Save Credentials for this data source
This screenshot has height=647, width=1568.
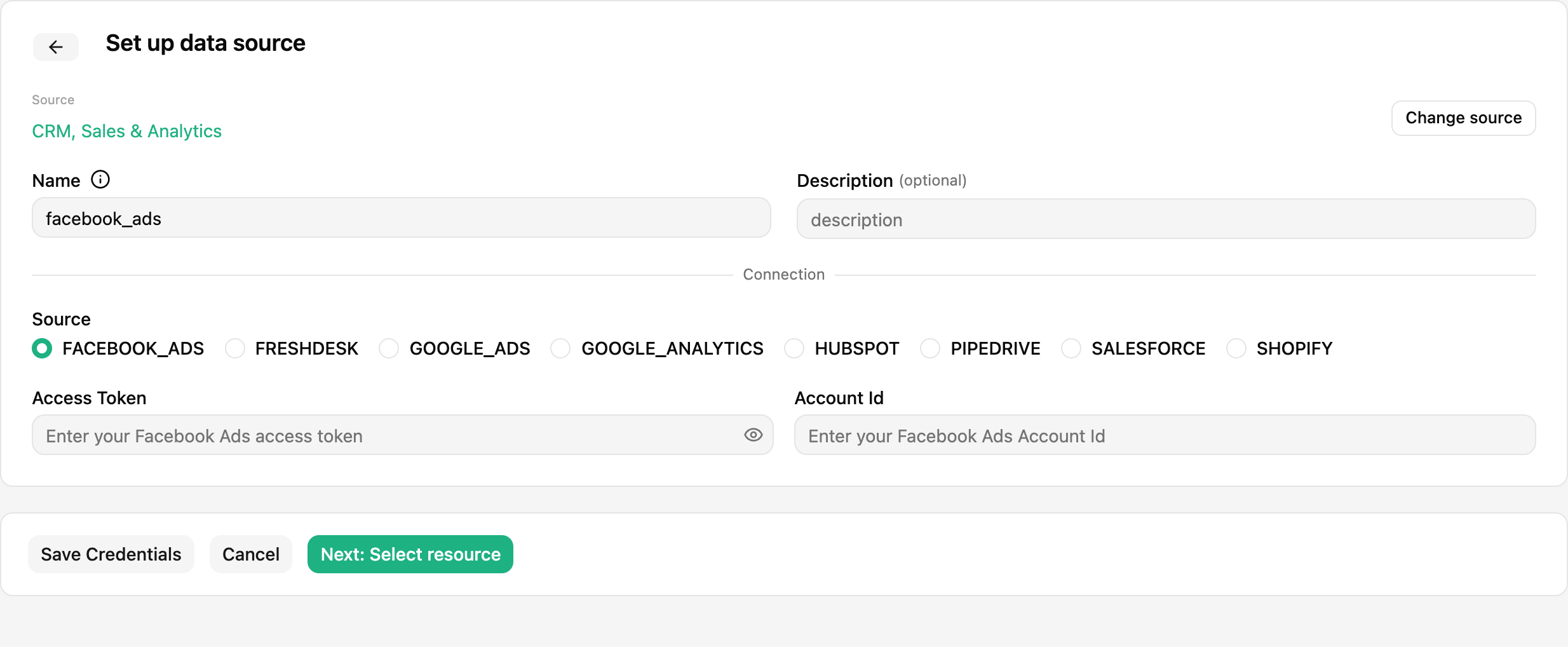pyautogui.click(x=111, y=554)
